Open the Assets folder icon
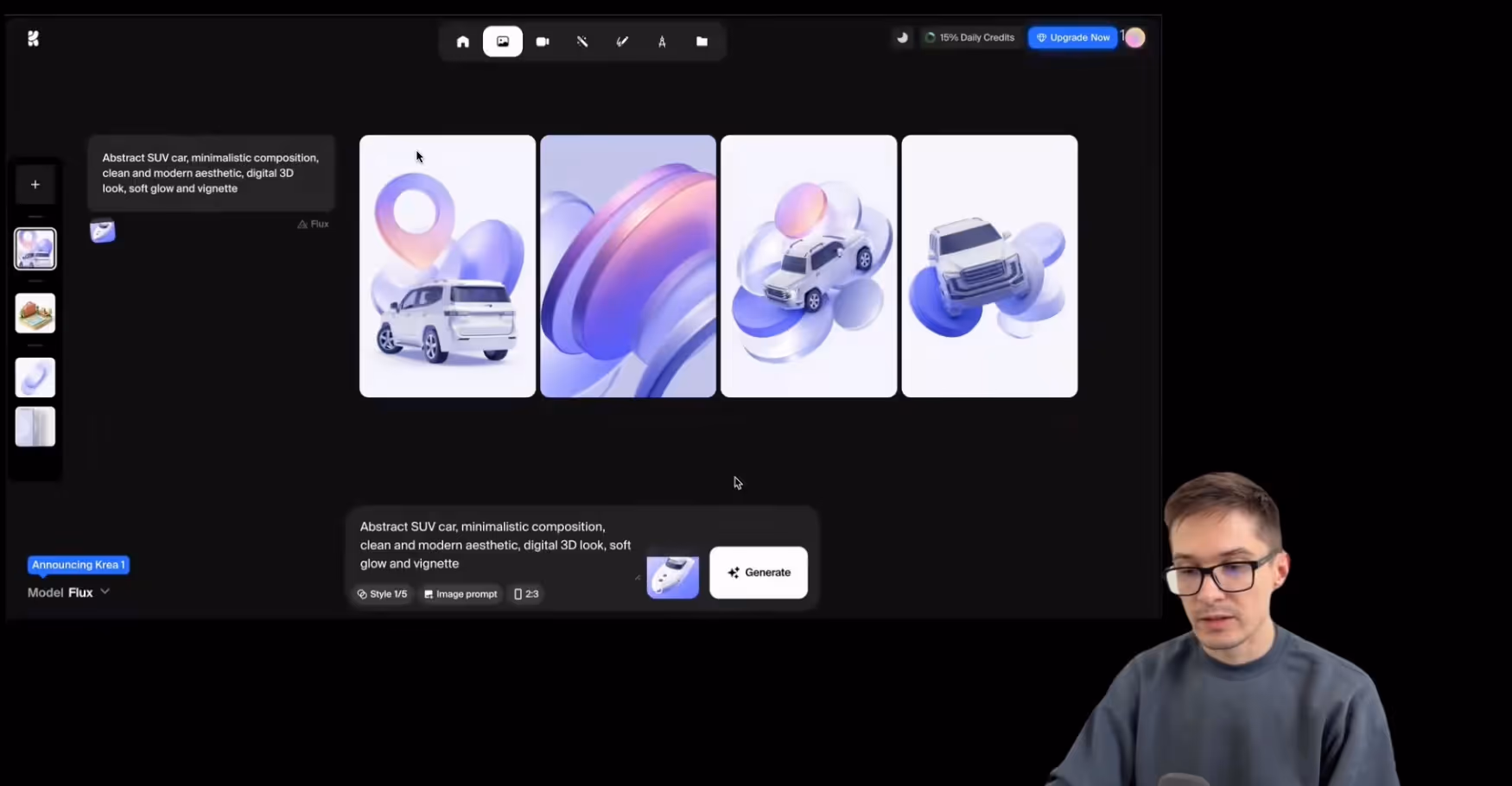This screenshot has width=1512, height=786. pyautogui.click(x=702, y=41)
